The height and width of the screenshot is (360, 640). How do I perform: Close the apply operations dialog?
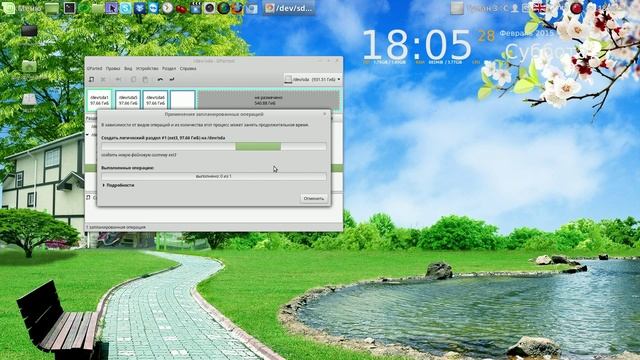(325, 114)
